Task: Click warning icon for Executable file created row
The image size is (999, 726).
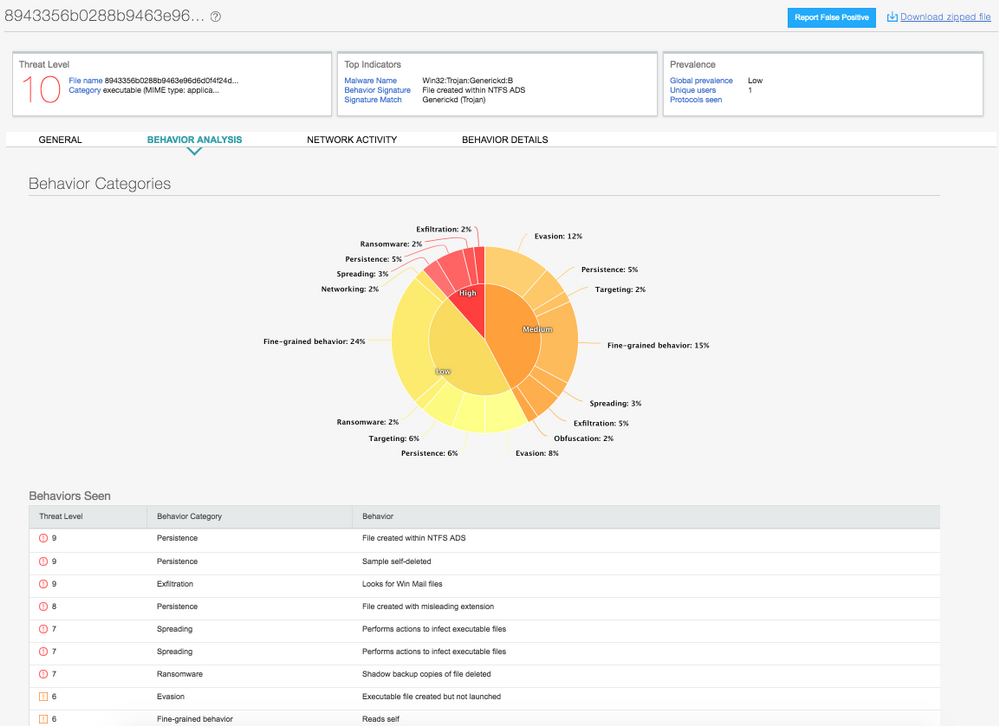Action: click(x=43, y=697)
